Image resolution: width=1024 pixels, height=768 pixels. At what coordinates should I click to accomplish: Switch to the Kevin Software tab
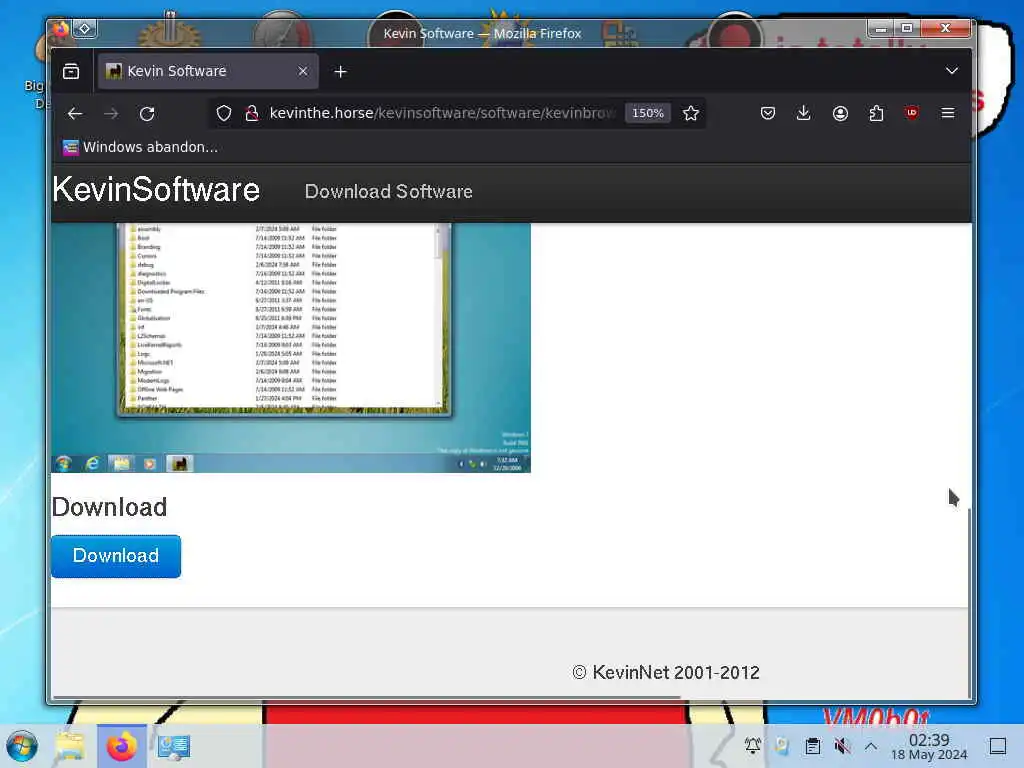point(208,71)
